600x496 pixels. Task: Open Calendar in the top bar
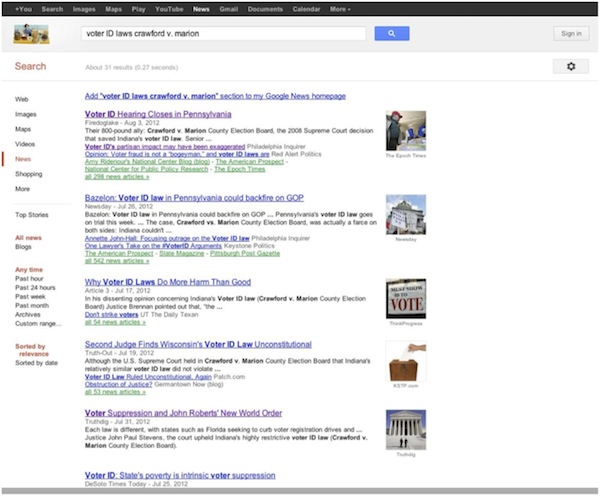[307, 9]
